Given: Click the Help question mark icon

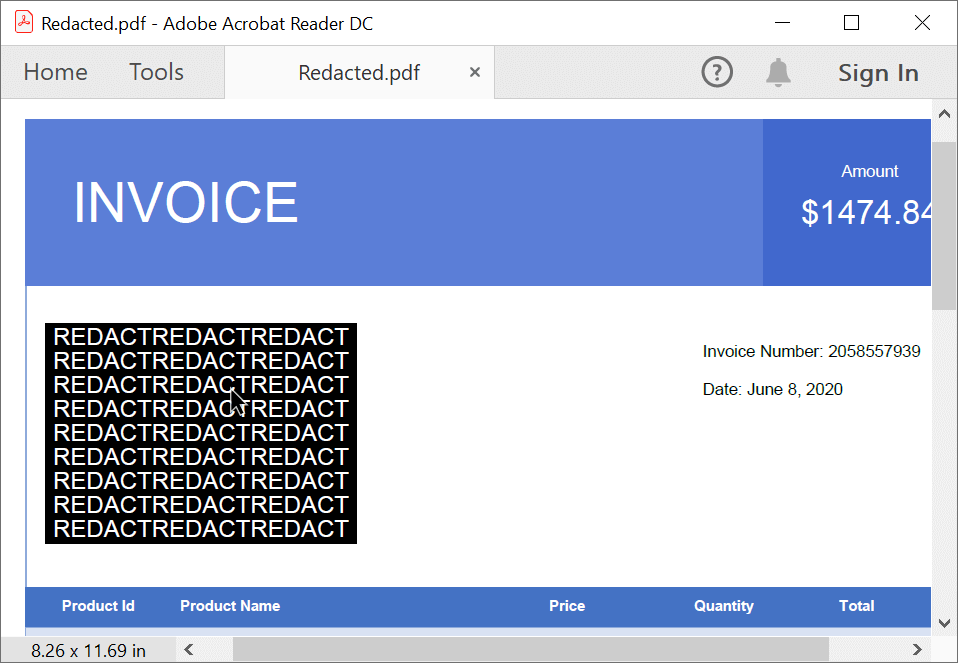Looking at the screenshot, I should pos(717,72).
